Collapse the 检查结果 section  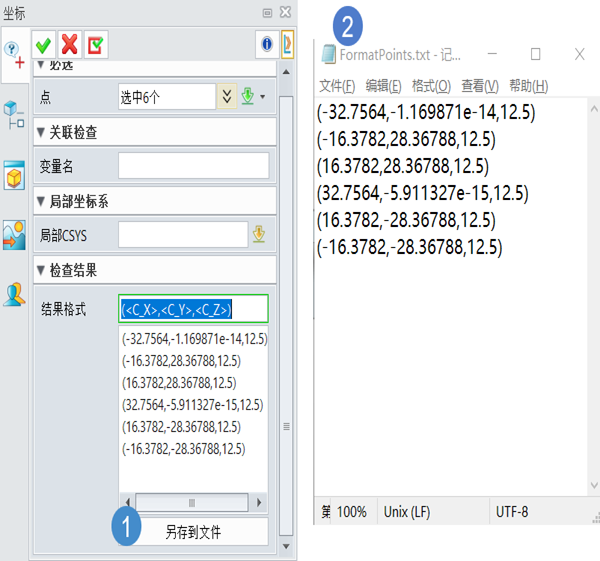(40, 270)
